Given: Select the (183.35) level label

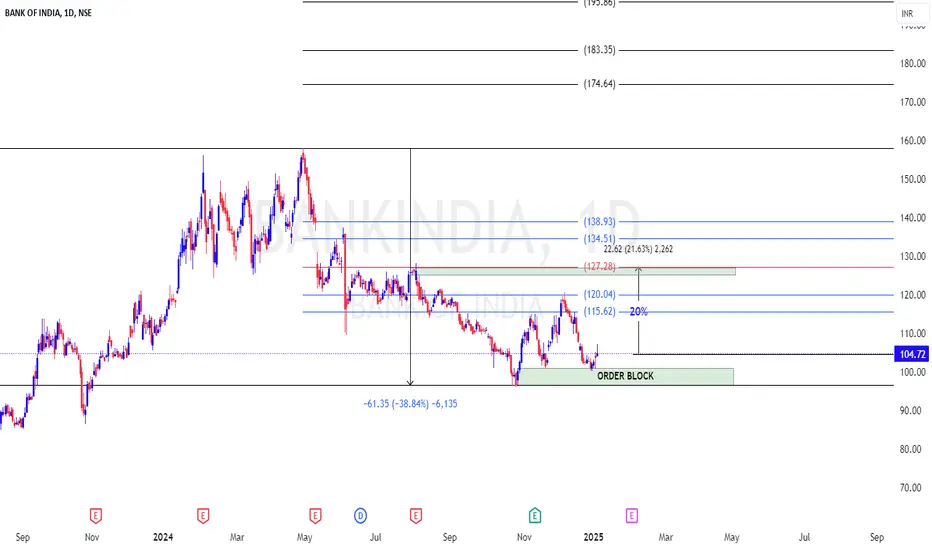Looking at the screenshot, I should tap(599, 50).
